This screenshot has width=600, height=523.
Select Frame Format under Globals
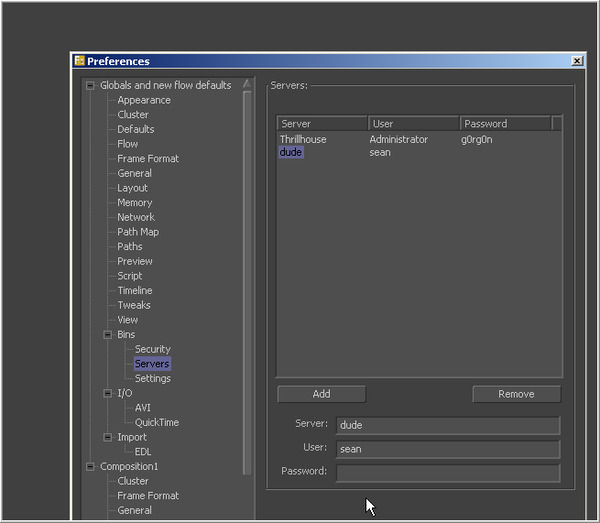point(148,159)
